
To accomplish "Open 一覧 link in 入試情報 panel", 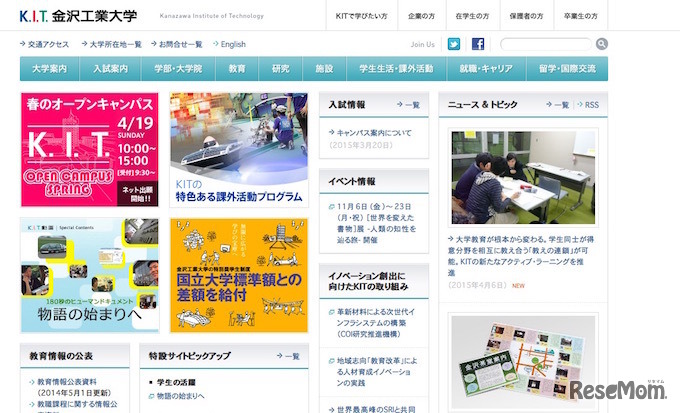I will pos(409,105).
